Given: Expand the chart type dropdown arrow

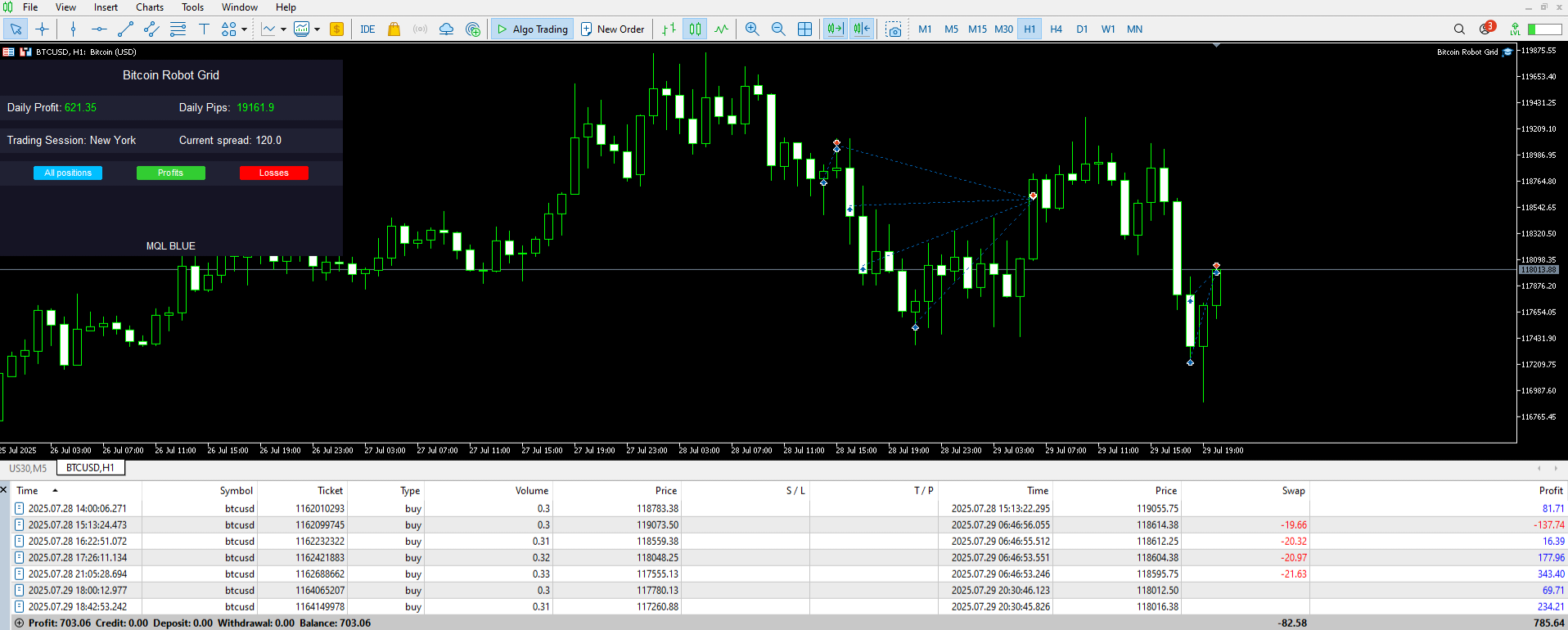Looking at the screenshot, I should pyautogui.click(x=283, y=29).
